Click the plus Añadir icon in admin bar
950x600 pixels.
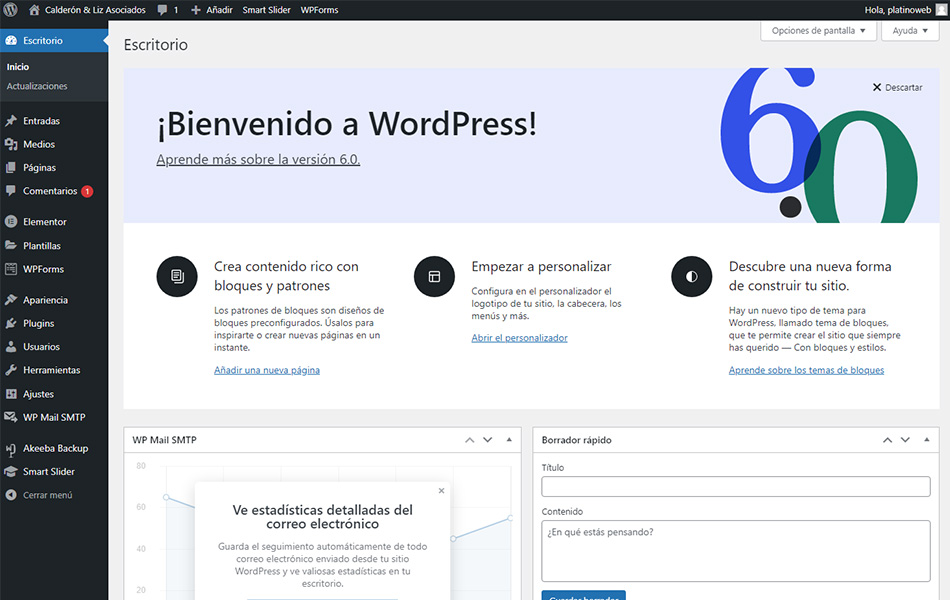pos(195,10)
